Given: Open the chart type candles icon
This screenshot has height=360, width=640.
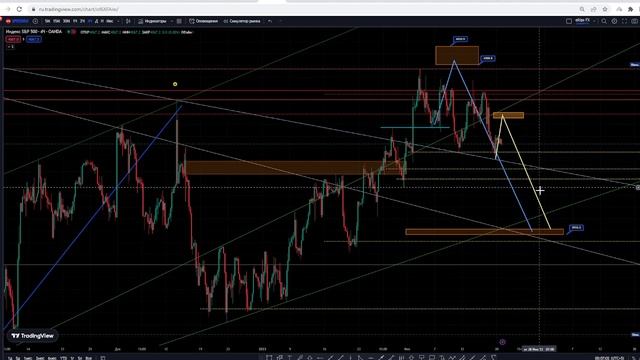Looking at the screenshot, I should click(128, 21).
